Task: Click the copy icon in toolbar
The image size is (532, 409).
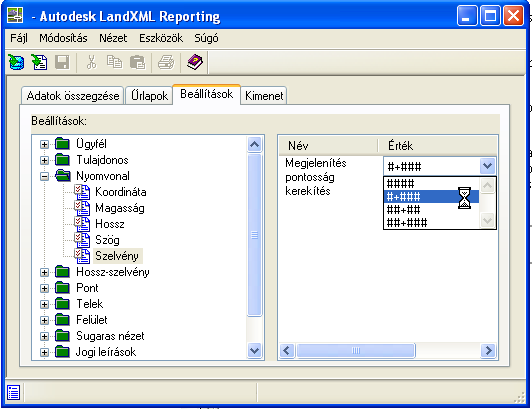Action: (114, 62)
